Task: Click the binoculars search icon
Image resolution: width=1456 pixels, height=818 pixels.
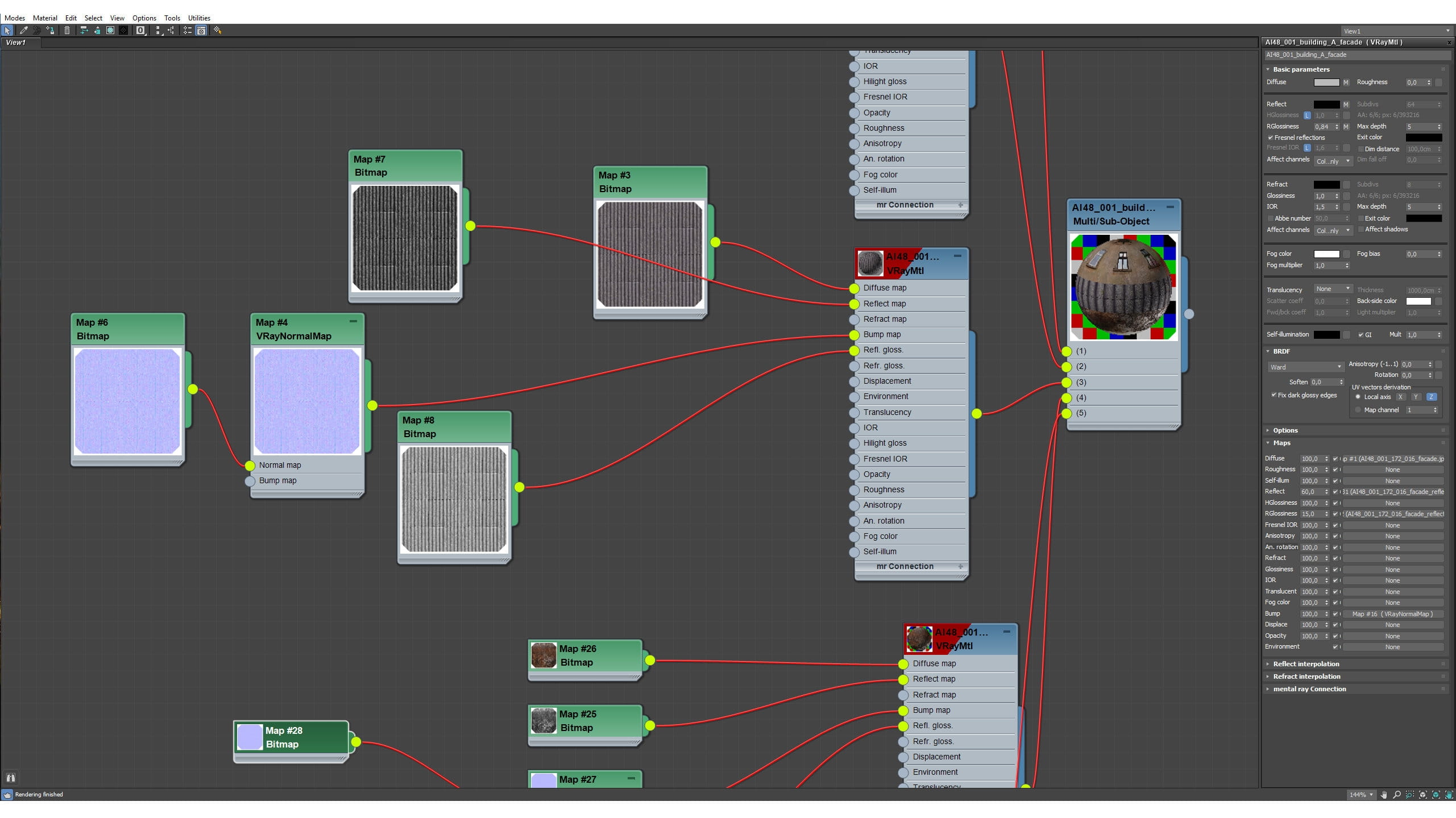Action: tap(10, 778)
